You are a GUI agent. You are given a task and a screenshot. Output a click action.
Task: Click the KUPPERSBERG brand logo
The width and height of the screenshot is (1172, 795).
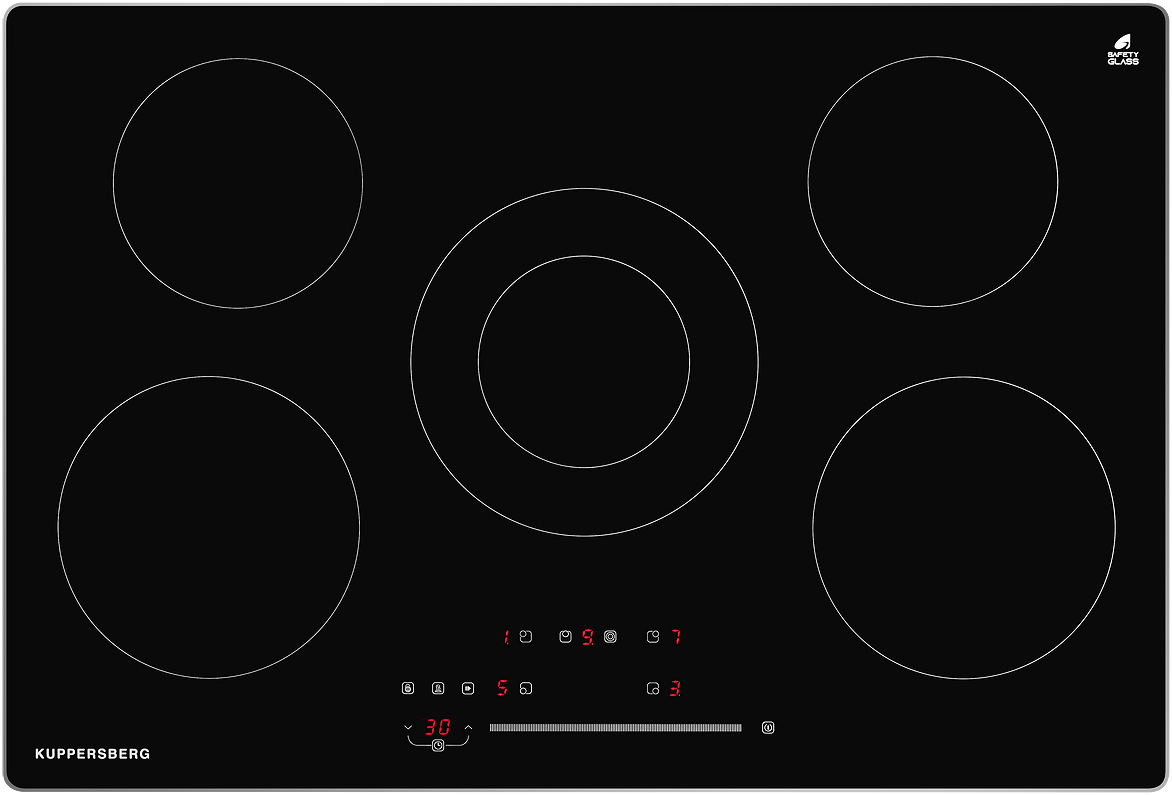click(x=93, y=754)
